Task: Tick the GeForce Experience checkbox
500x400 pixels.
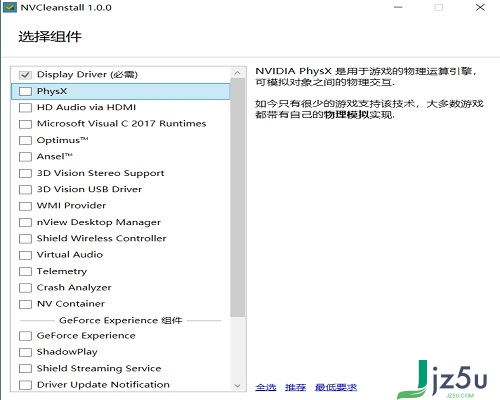Action: click(x=25, y=336)
